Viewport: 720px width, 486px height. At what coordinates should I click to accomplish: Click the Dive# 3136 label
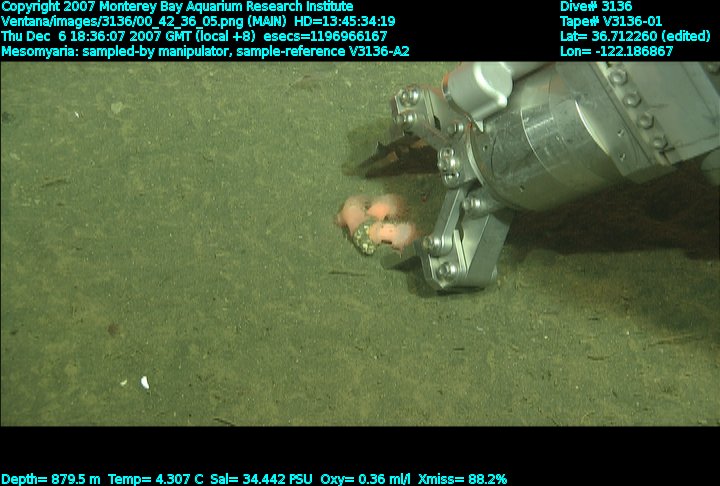tap(596, 6)
